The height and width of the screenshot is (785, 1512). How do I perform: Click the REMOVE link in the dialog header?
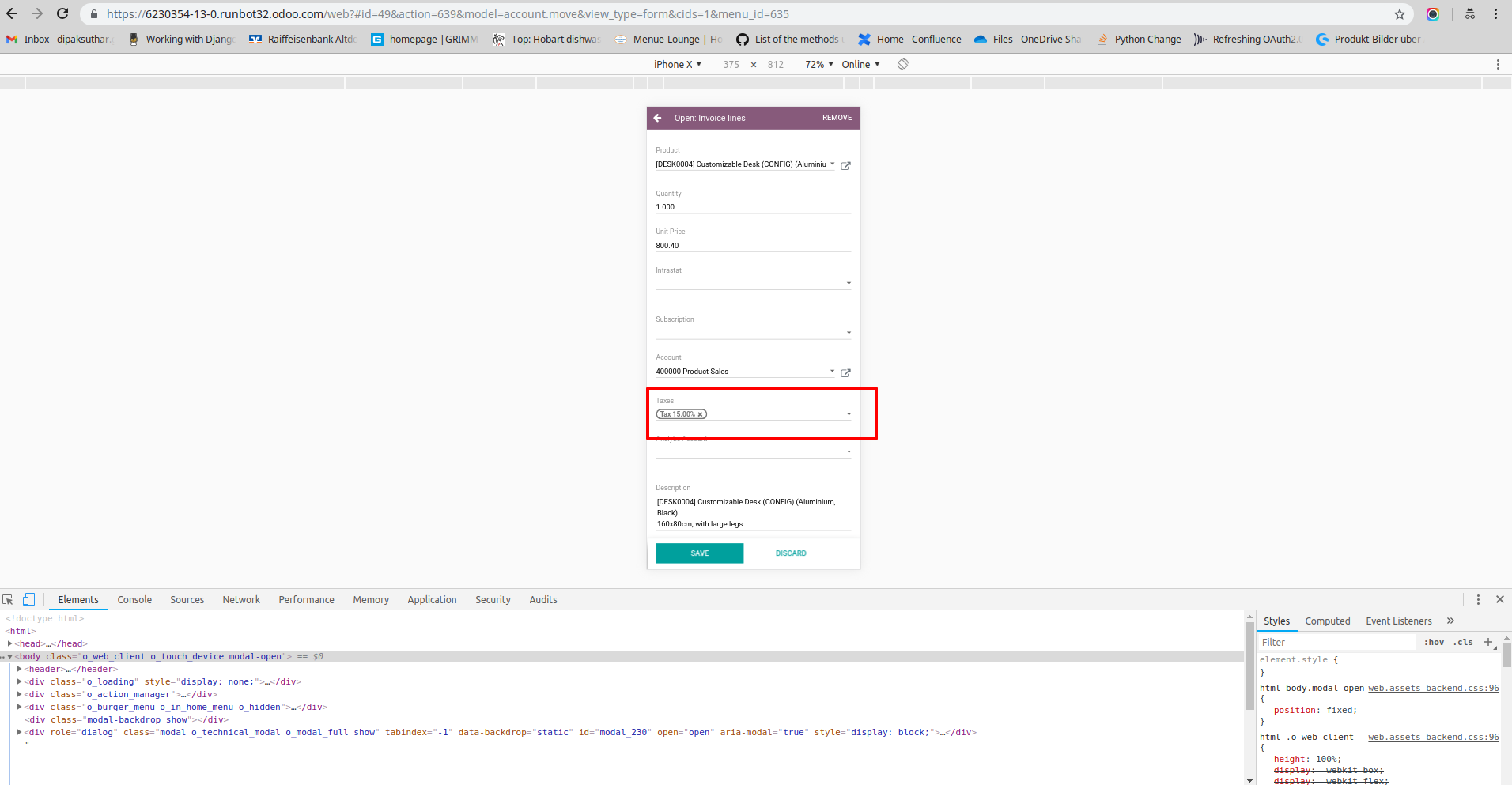[x=837, y=117]
